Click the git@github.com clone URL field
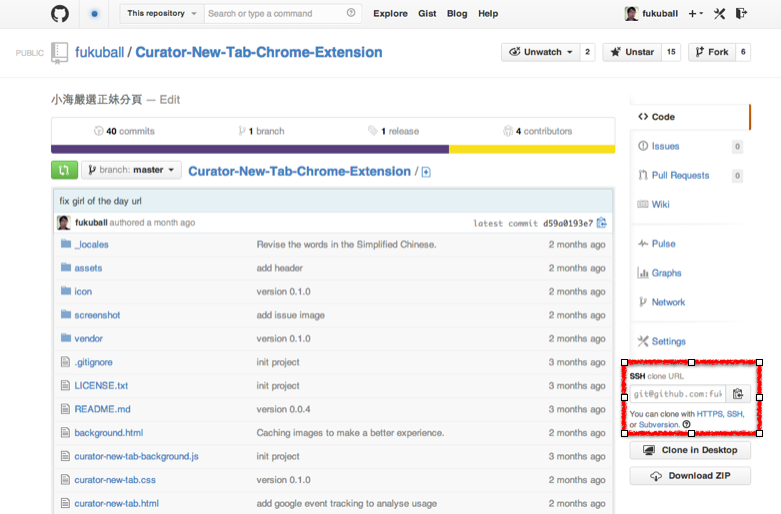Image resolution: width=781 pixels, height=514 pixels. (678, 394)
